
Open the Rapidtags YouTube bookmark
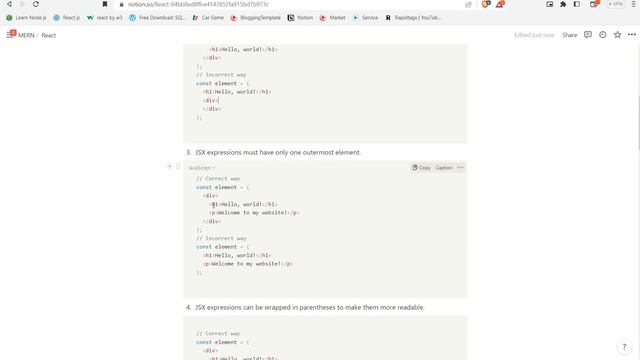[413, 18]
